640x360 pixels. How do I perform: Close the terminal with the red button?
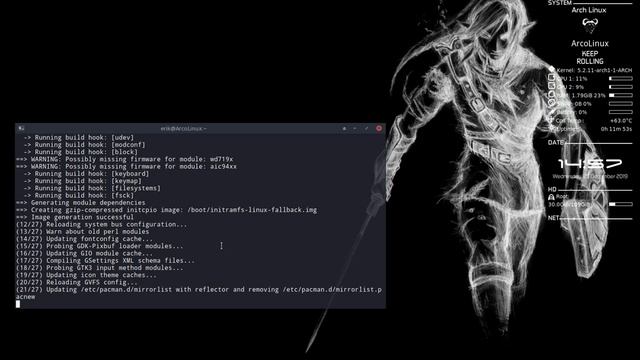pyautogui.click(x=379, y=128)
